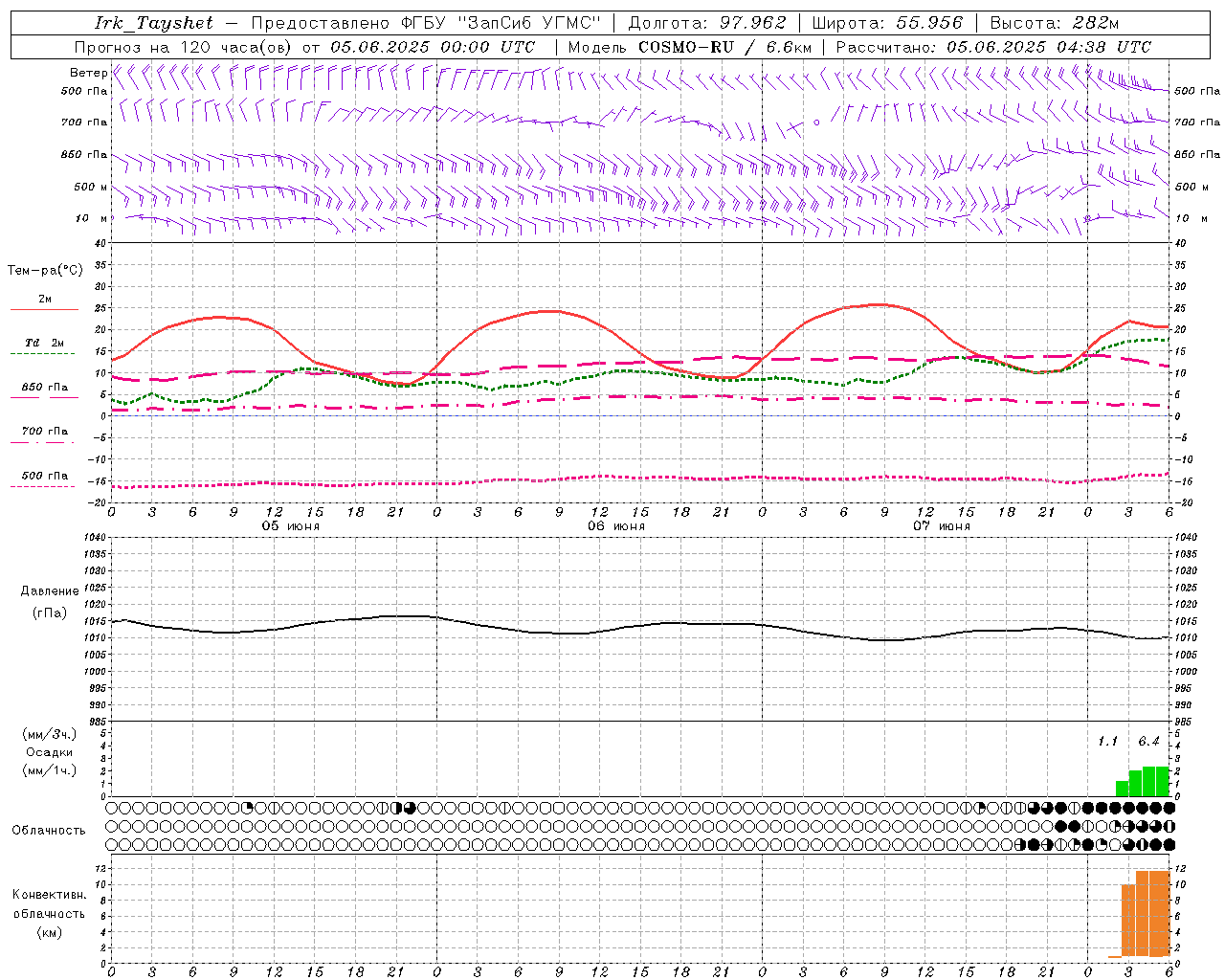This screenshot has height=980, width=1225.
Task: Click the 07 июня date label
Action: pyautogui.click(x=942, y=526)
